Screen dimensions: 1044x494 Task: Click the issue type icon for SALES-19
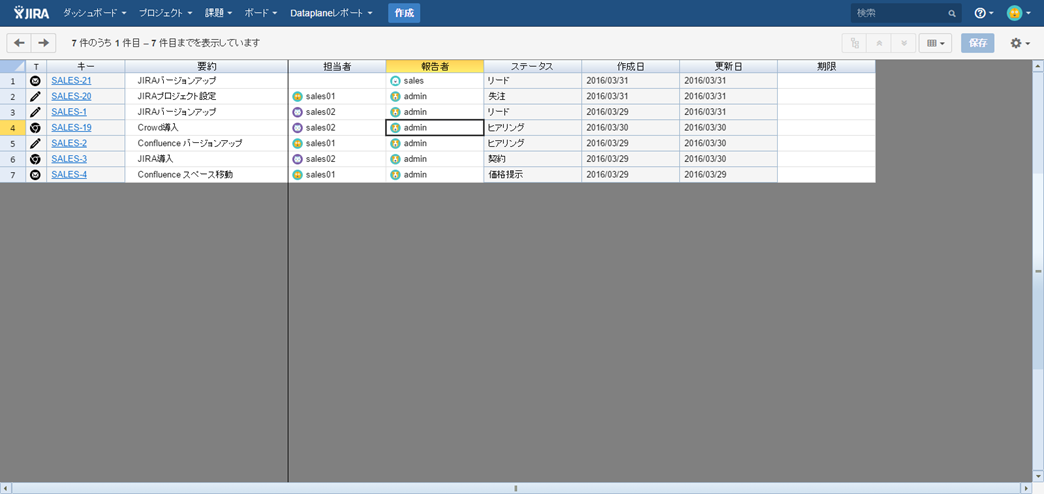coord(35,127)
